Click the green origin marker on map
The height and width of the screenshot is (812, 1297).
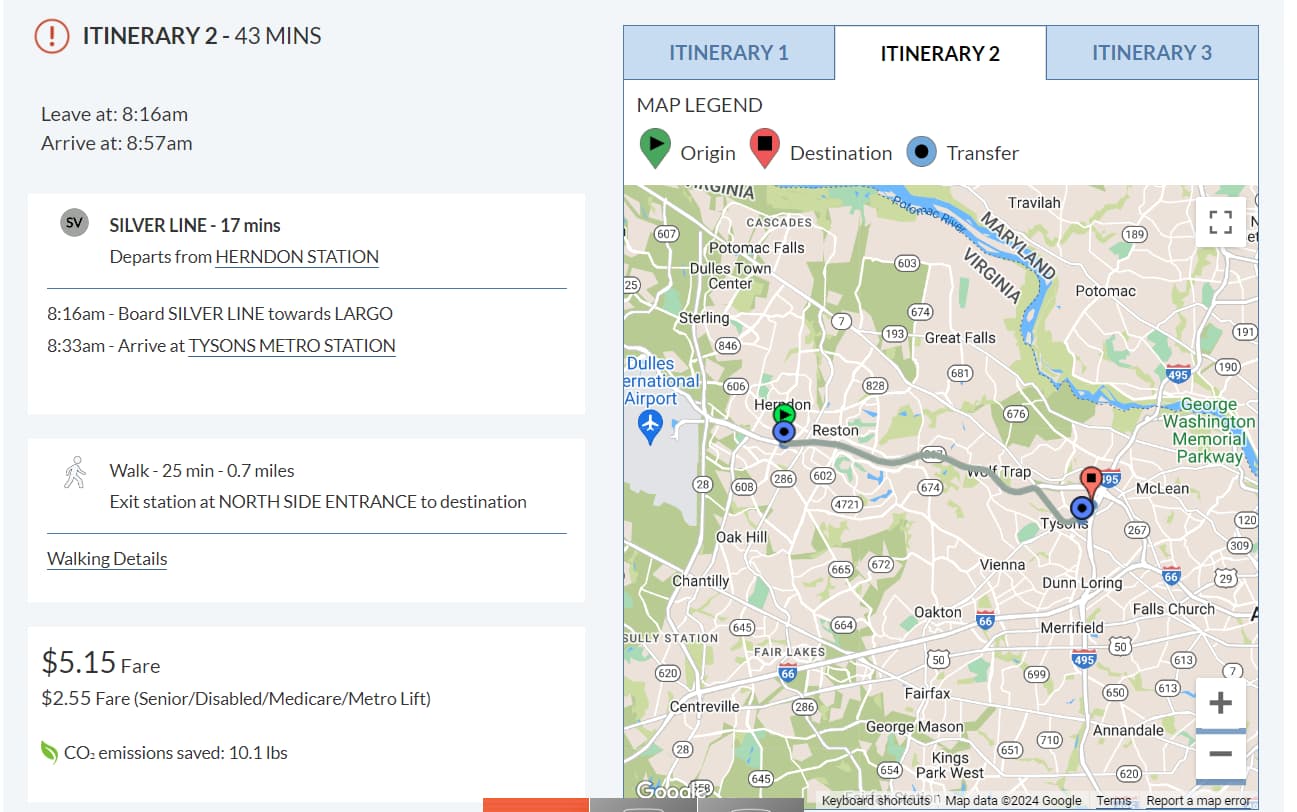tap(785, 413)
